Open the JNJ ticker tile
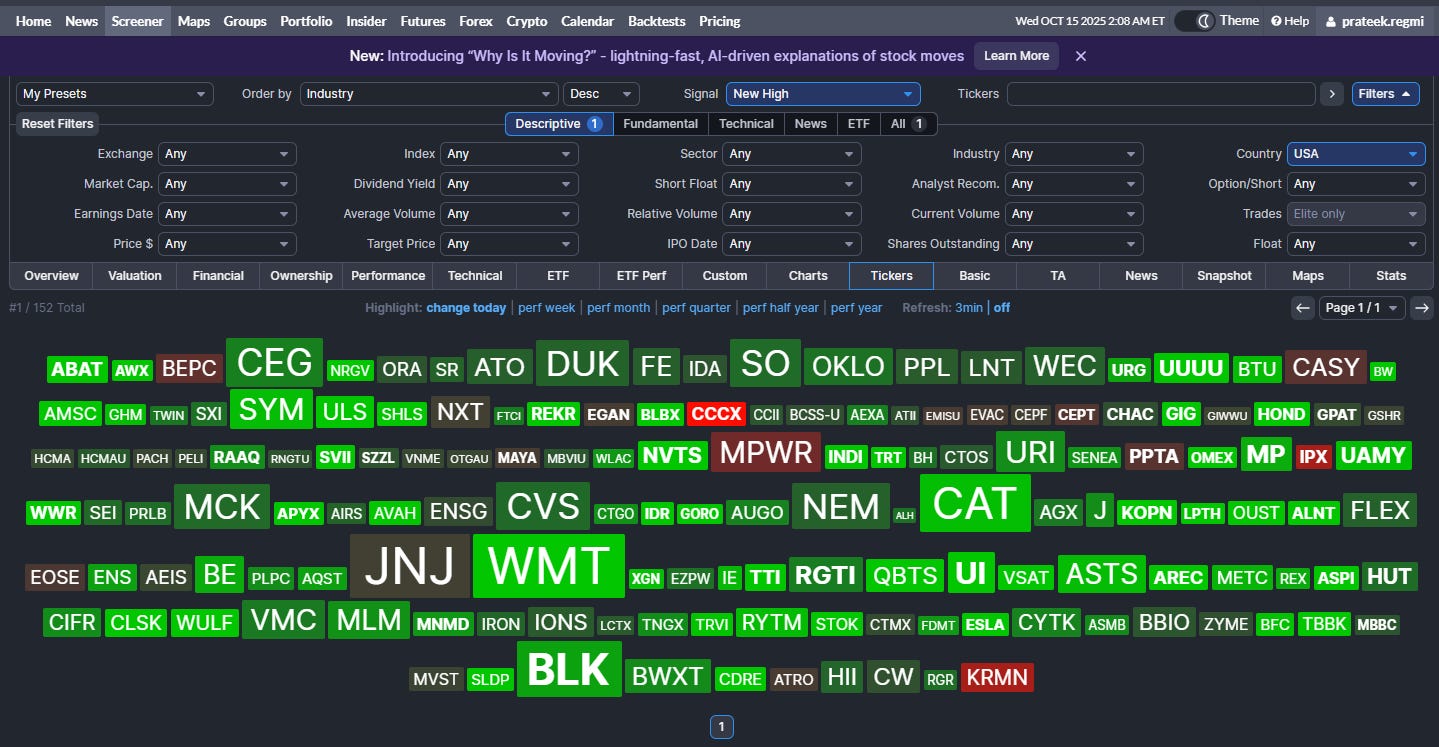 (410, 566)
